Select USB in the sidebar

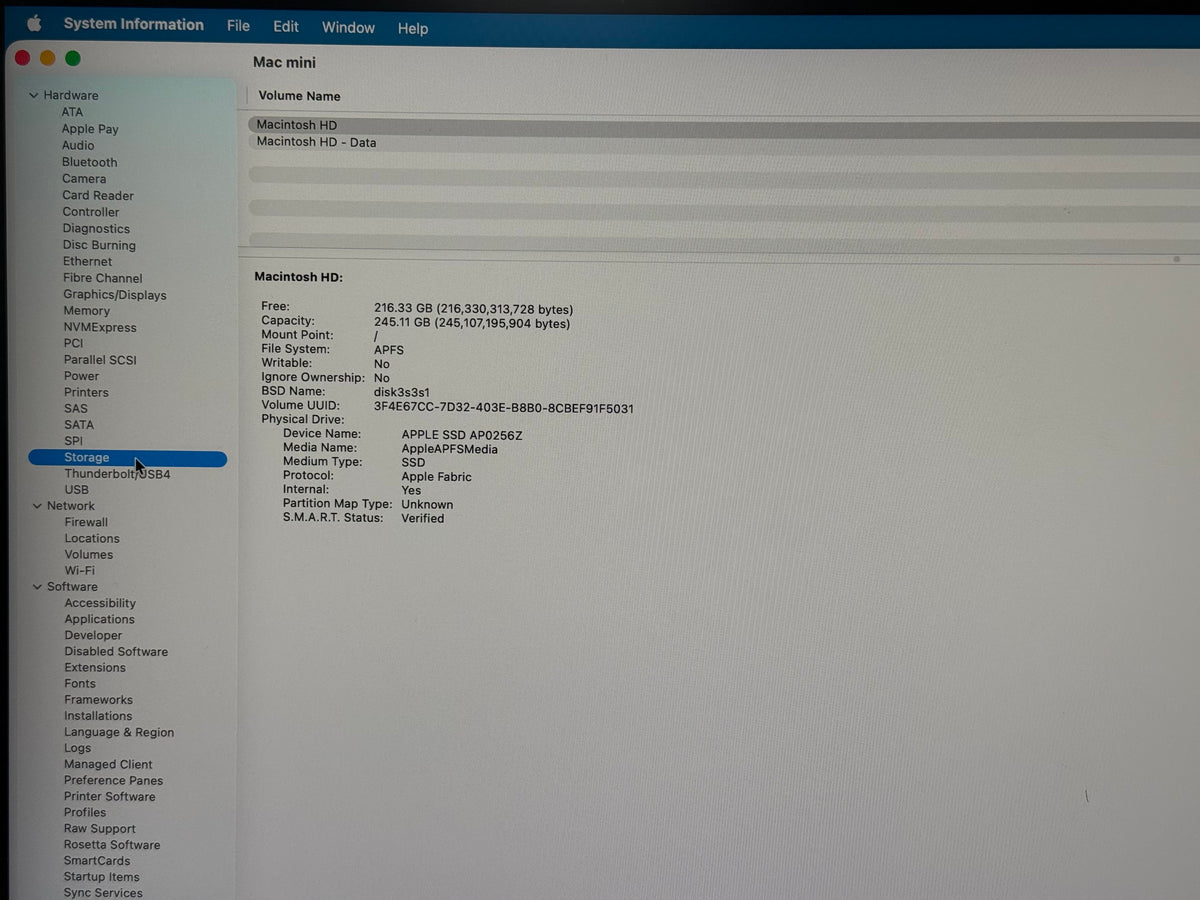pyautogui.click(x=77, y=490)
